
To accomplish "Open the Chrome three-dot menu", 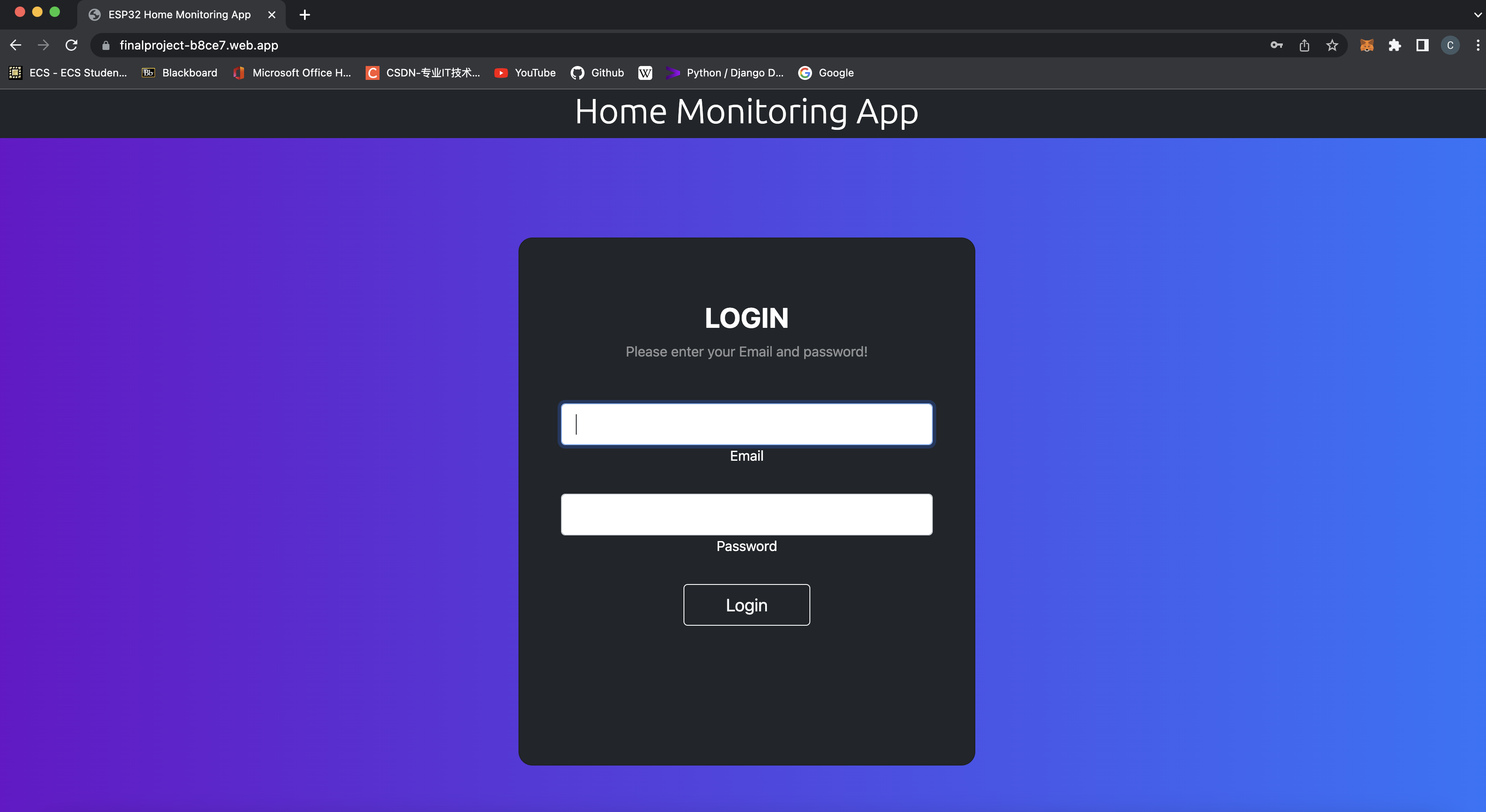I will pos(1477,45).
